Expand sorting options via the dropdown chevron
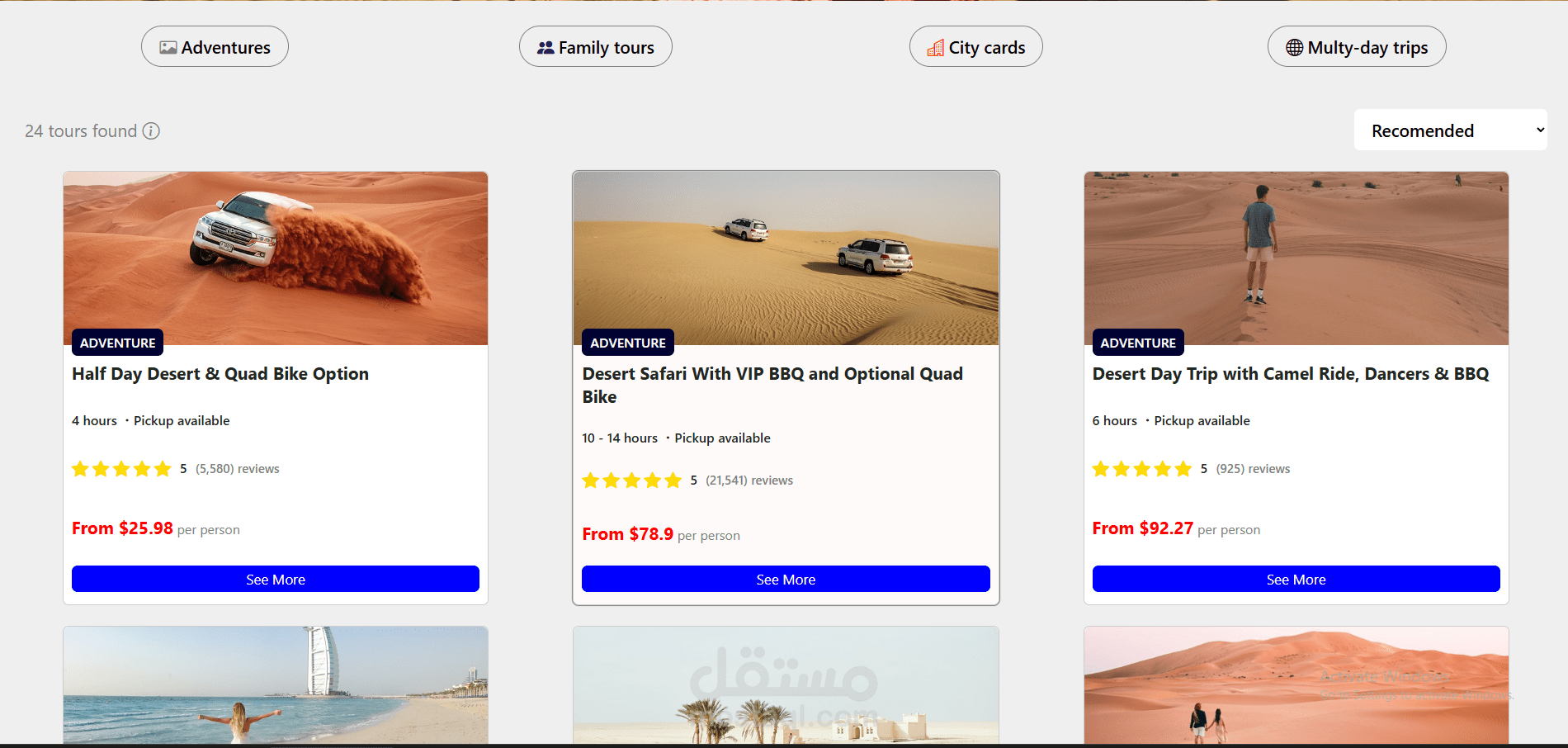 [1540, 130]
